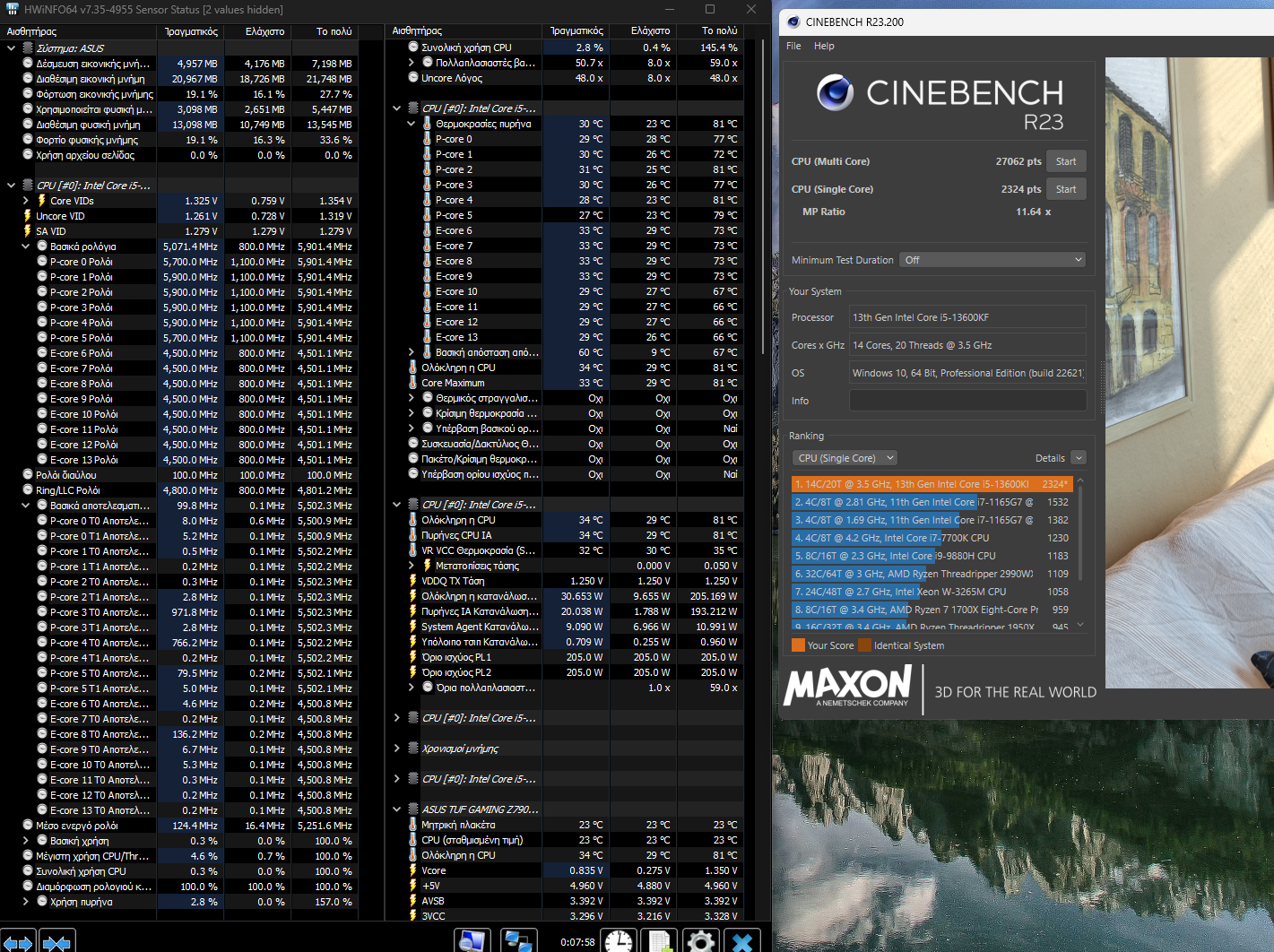Click the Vcore lightning bolt icon
Viewport: 1274px width, 952px height.
[412, 870]
